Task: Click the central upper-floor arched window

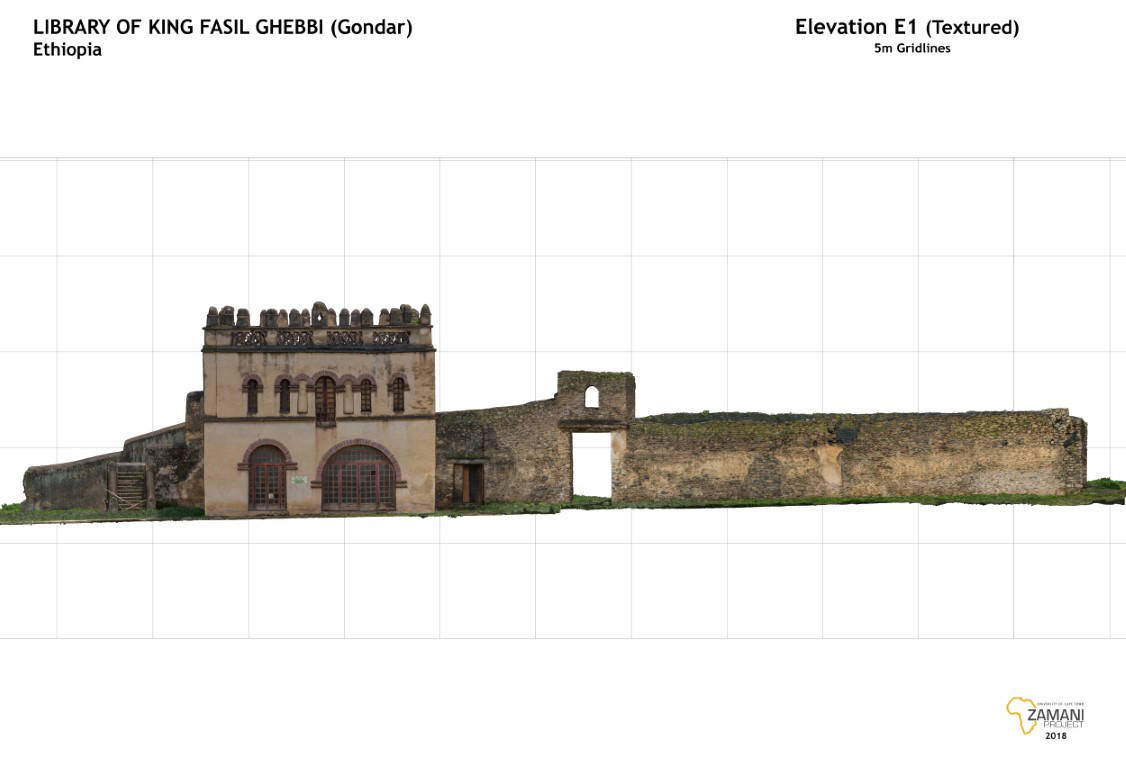Action: (x=325, y=397)
